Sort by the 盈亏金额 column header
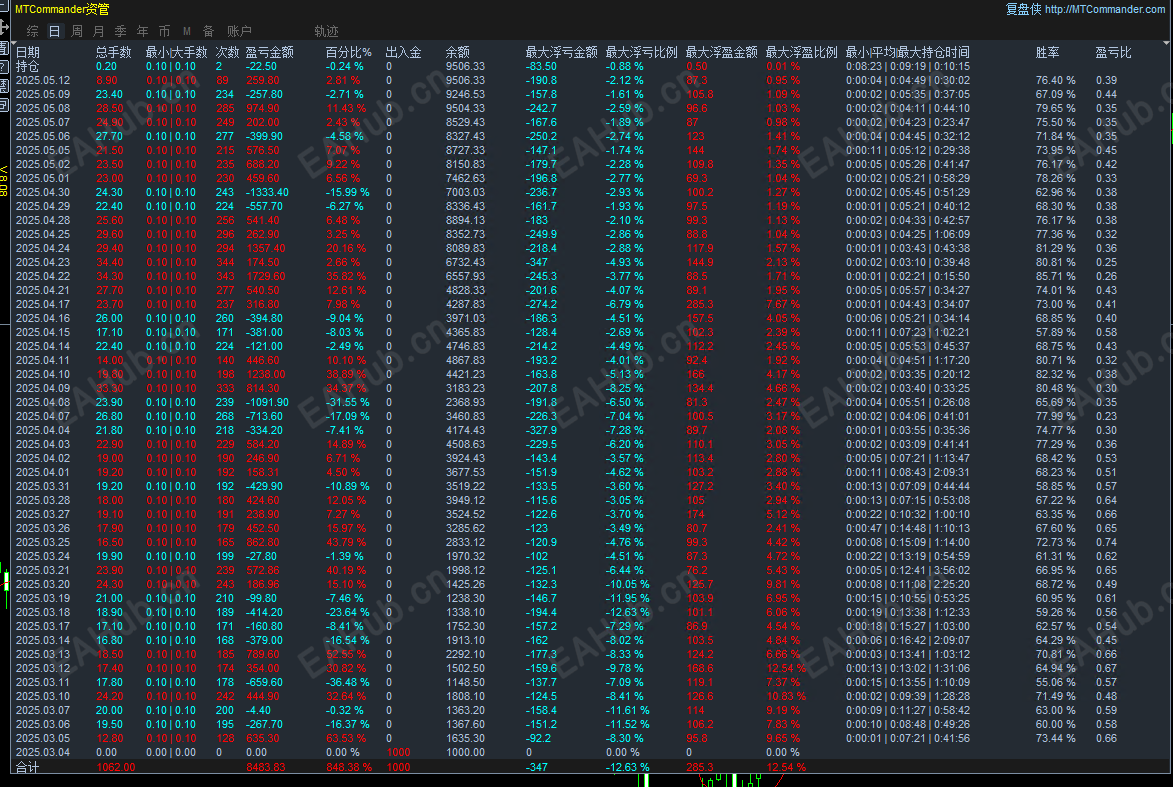 click(269, 52)
